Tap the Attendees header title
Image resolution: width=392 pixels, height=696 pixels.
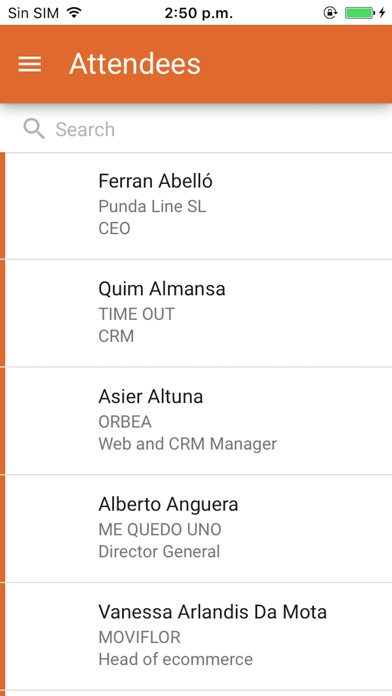(x=135, y=64)
